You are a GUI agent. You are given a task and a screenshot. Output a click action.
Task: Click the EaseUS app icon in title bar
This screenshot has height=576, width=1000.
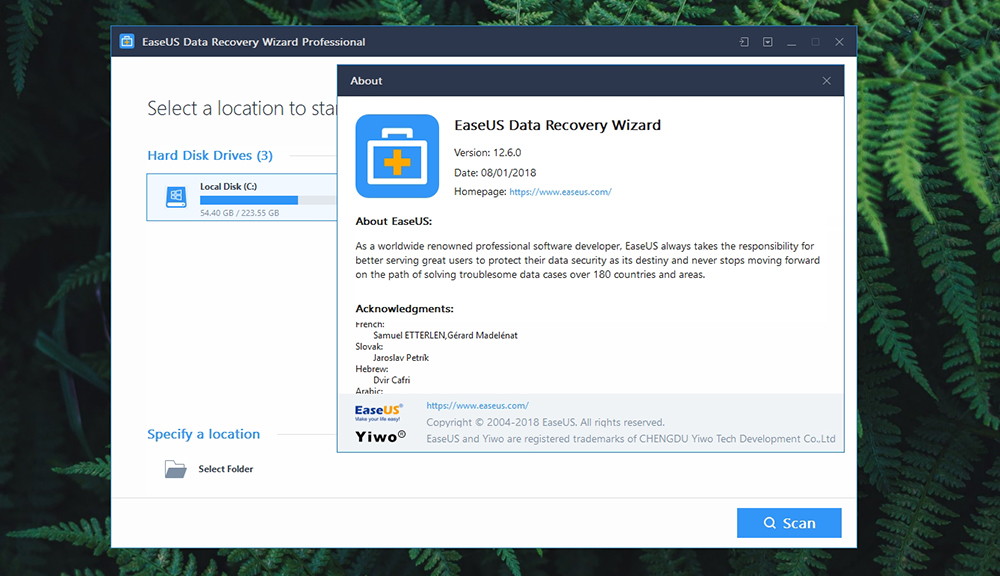pos(127,41)
